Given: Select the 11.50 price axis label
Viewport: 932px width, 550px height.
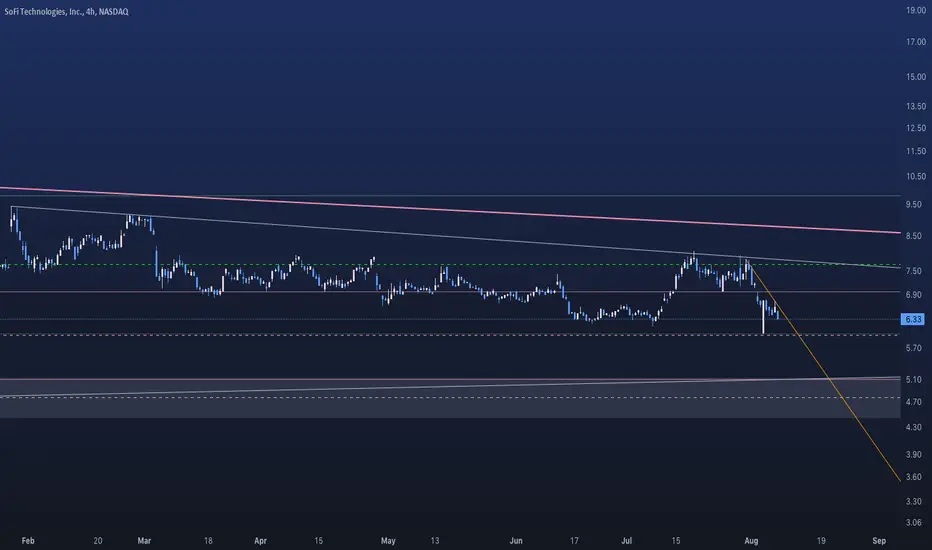Looking at the screenshot, I should tap(916, 152).
